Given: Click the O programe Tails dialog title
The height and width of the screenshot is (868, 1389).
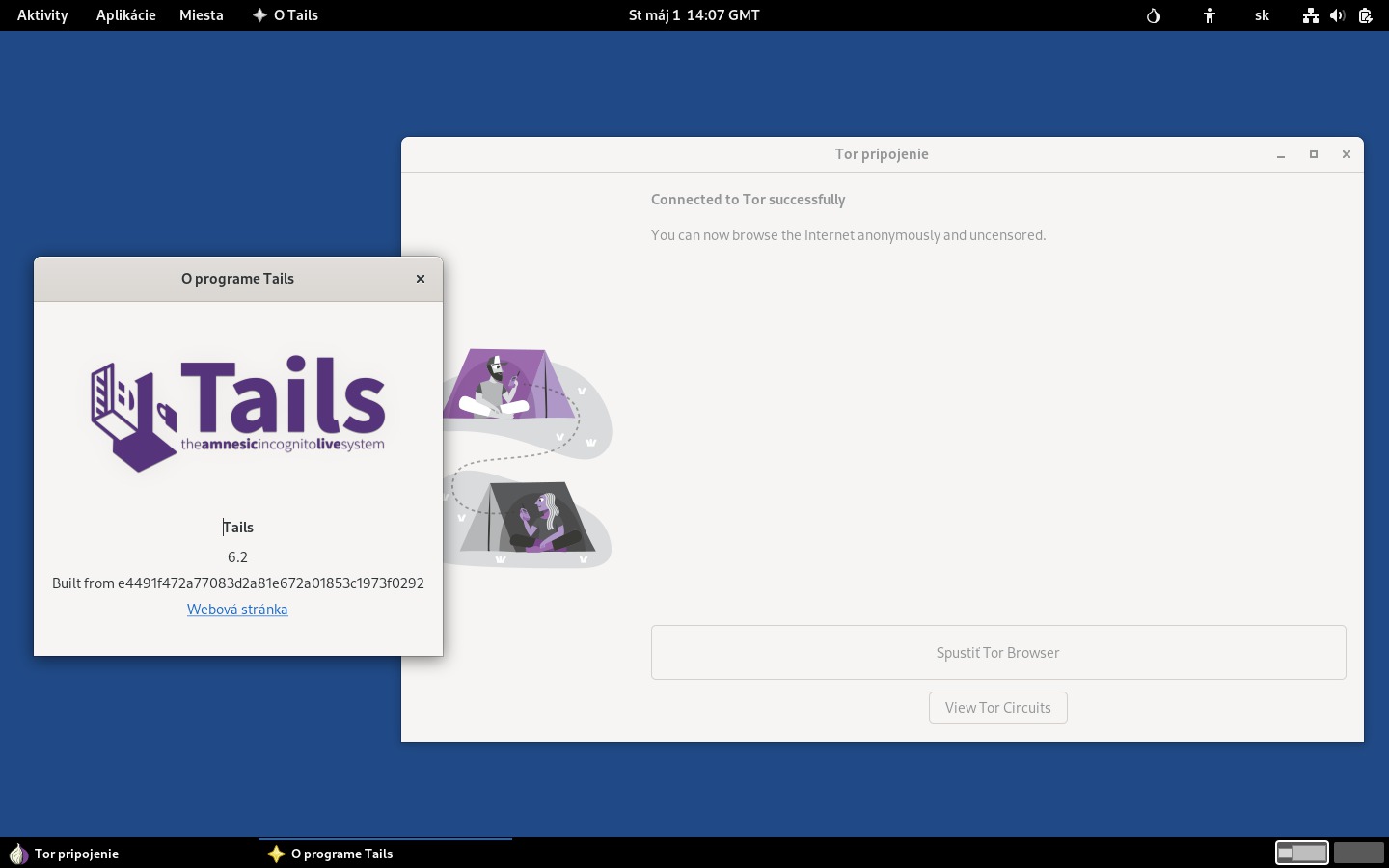Looking at the screenshot, I should point(237,279).
